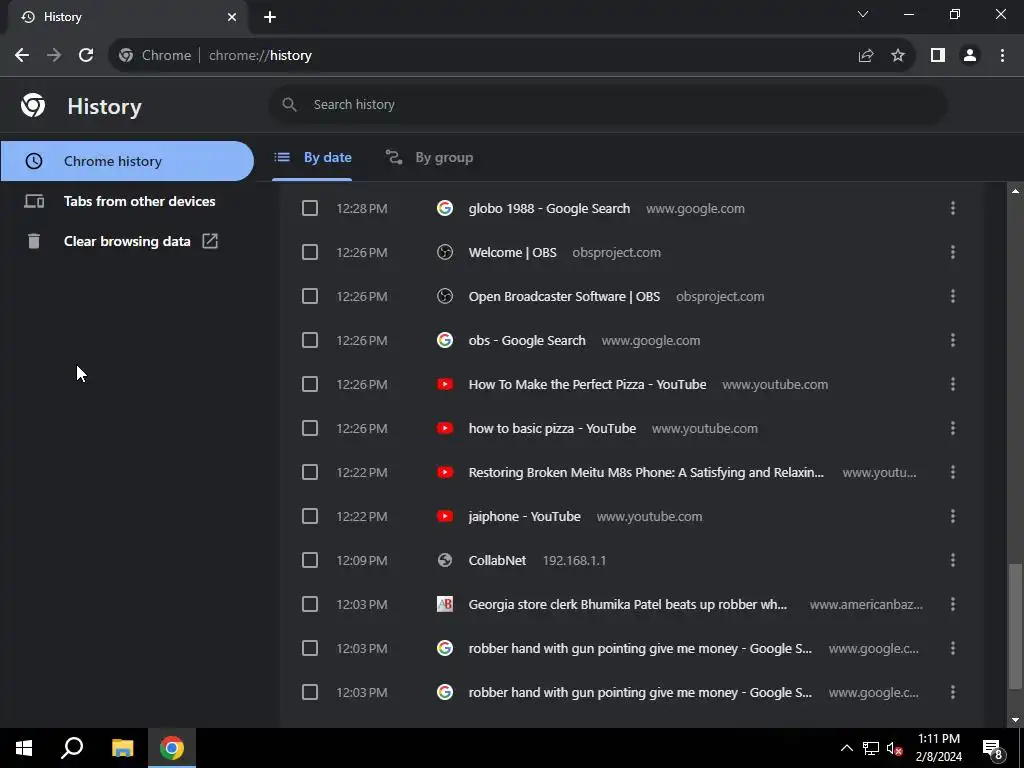Check the How To Make the Perfect Pizza entry
Viewport: 1024px width, 768px height.
[x=310, y=384]
